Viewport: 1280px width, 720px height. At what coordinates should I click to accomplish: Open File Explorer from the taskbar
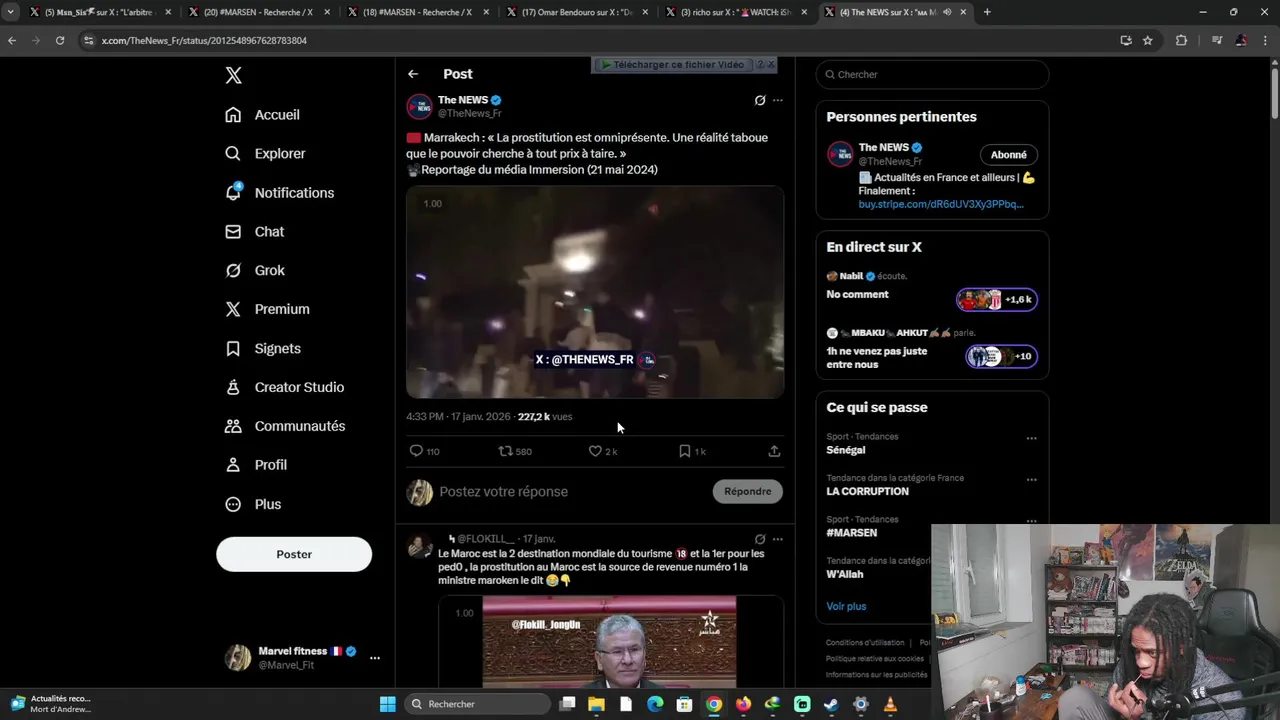[x=597, y=704]
